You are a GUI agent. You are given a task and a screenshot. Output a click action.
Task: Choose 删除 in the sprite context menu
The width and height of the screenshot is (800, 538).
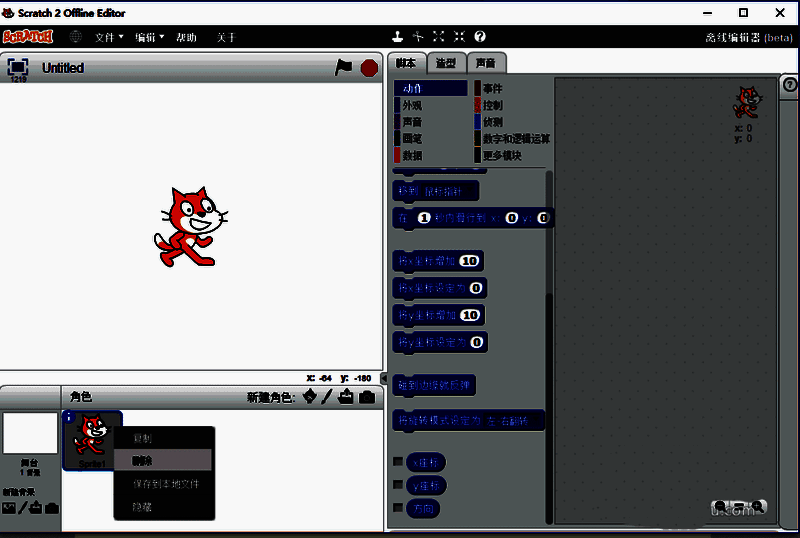[x=163, y=460]
